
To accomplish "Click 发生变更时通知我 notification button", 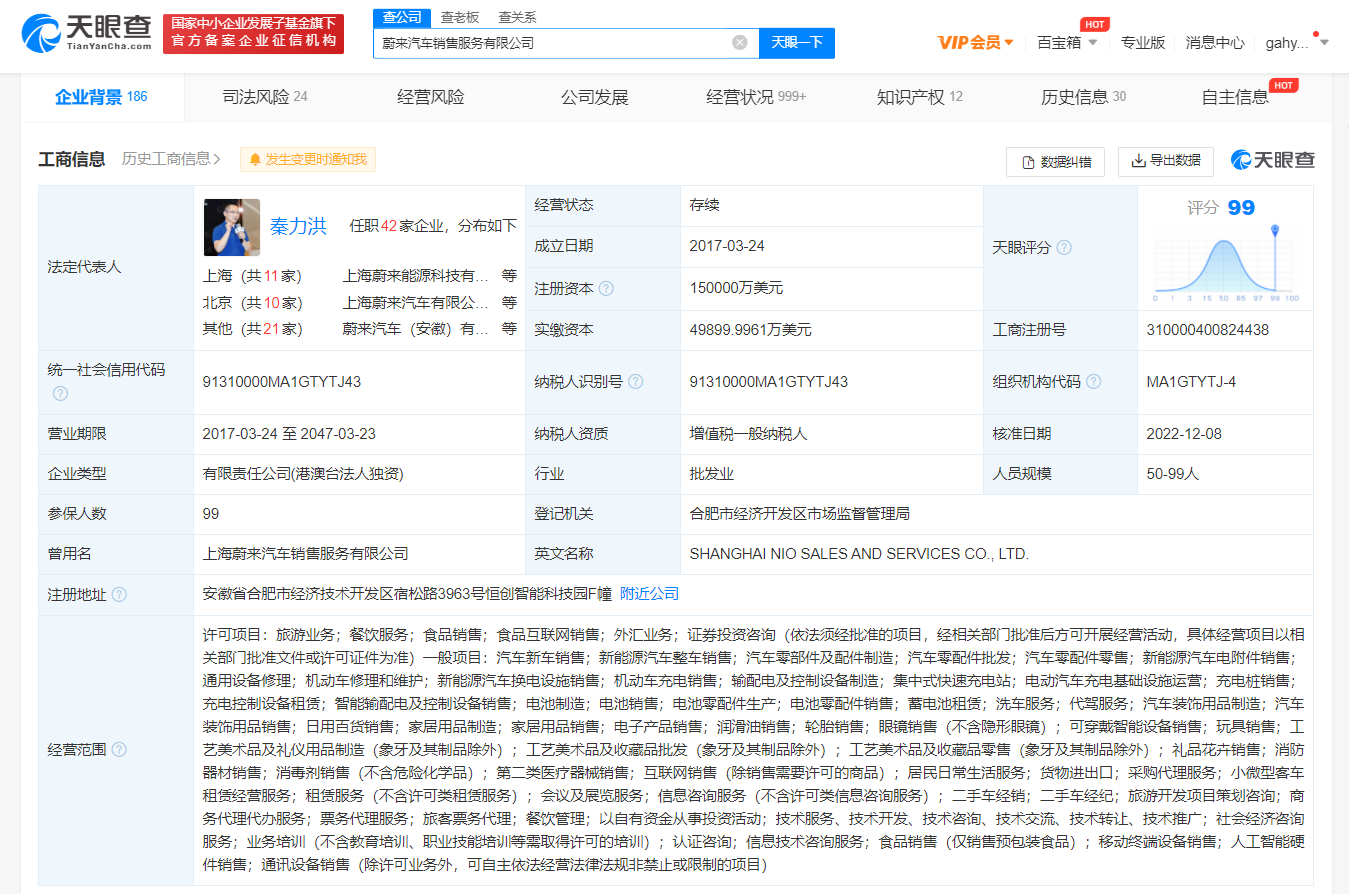I will (x=308, y=159).
